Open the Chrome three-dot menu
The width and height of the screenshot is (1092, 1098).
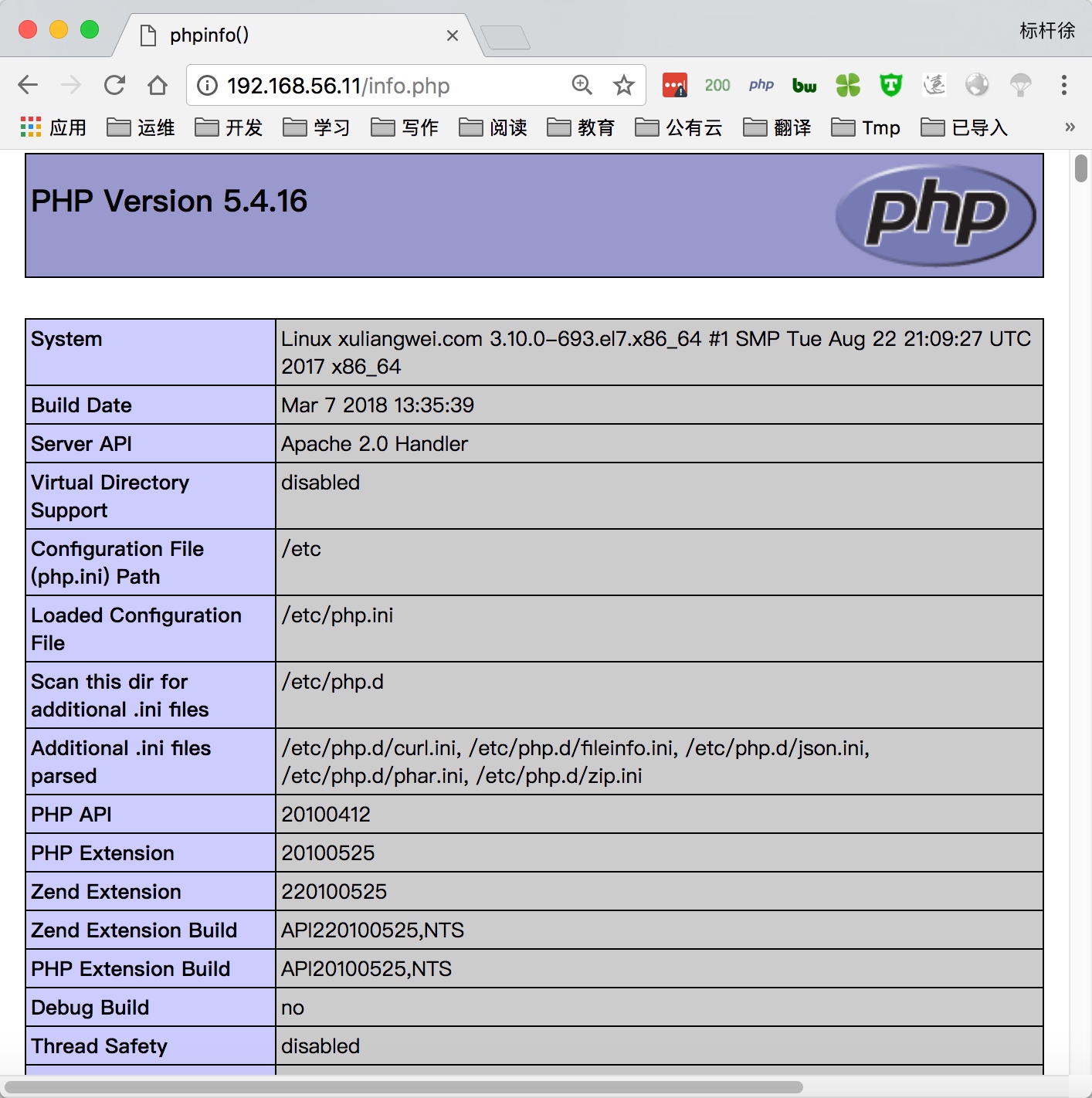point(1064,85)
